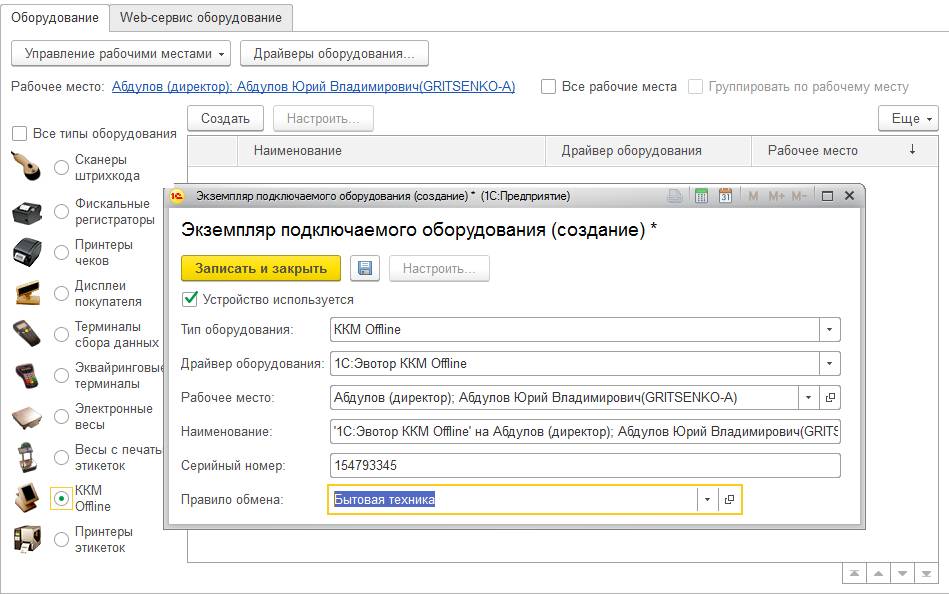Click Настроить... button in the dialog
This screenshot has height=594, width=949.
[x=439, y=268]
